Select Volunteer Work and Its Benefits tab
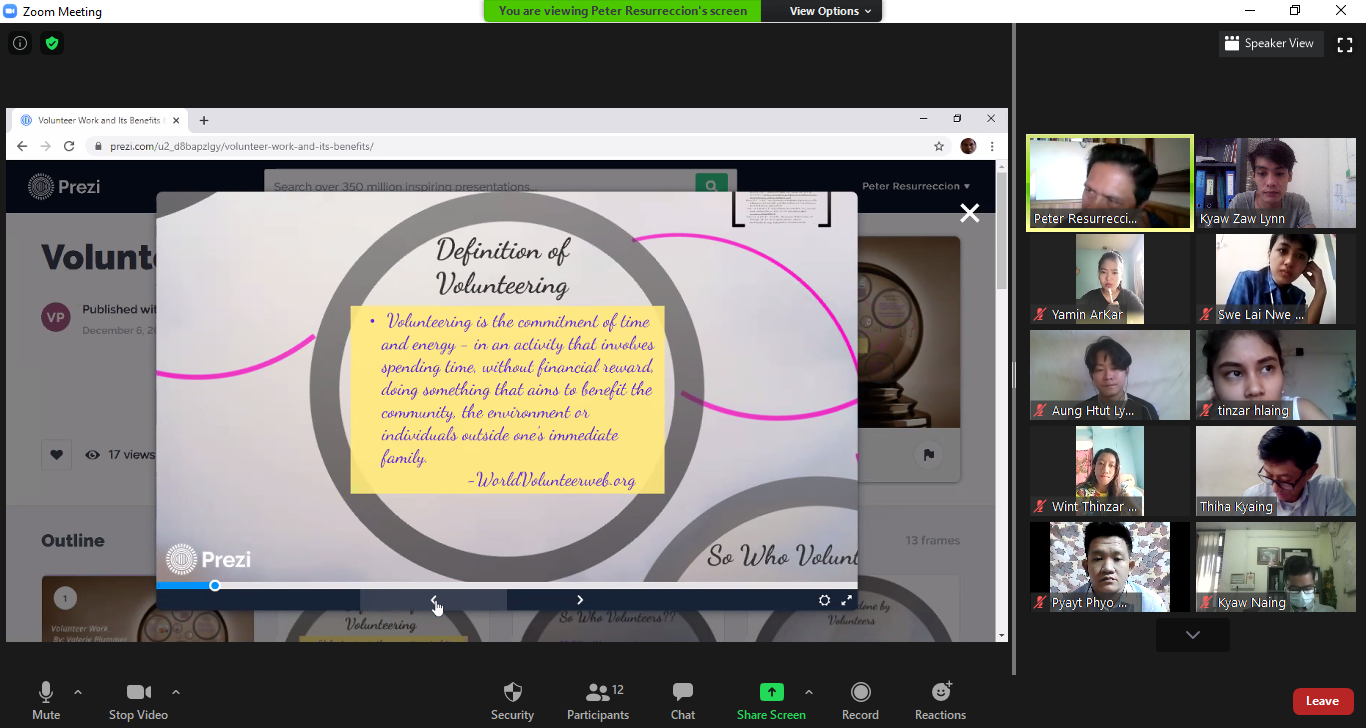The image size is (1366, 728). tap(98, 120)
